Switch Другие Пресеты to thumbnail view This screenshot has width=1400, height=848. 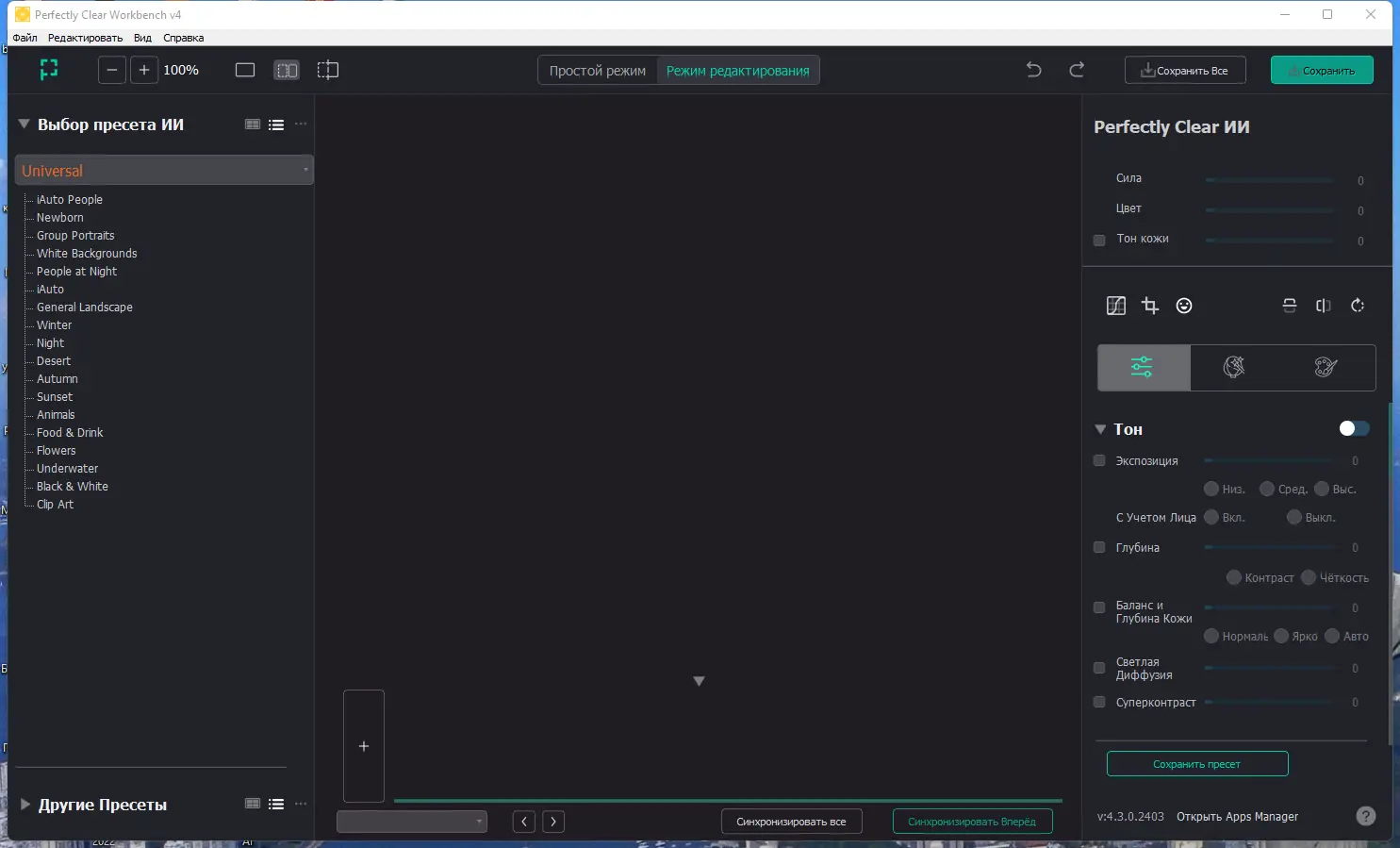tap(253, 804)
